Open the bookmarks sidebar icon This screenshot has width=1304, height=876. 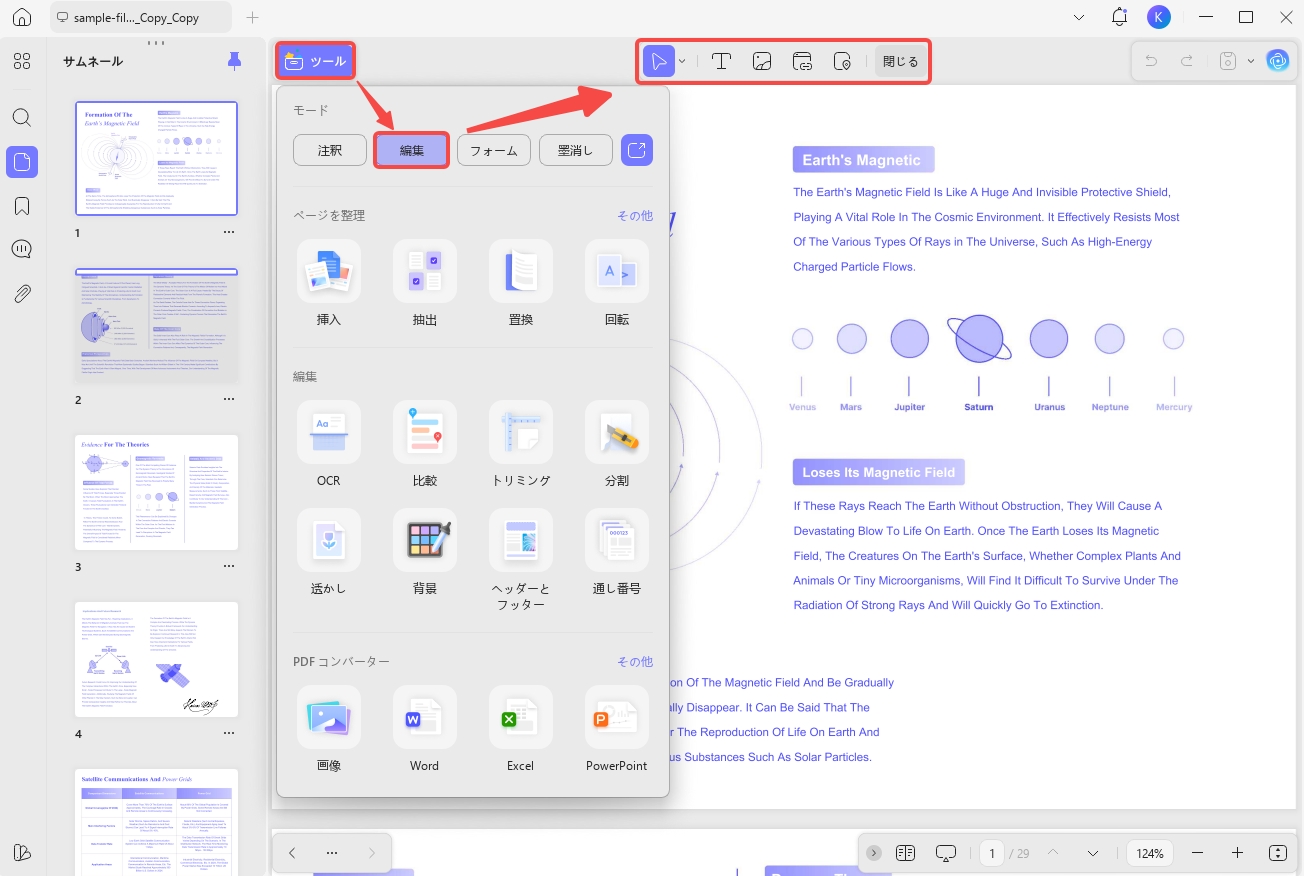coord(22,205)
